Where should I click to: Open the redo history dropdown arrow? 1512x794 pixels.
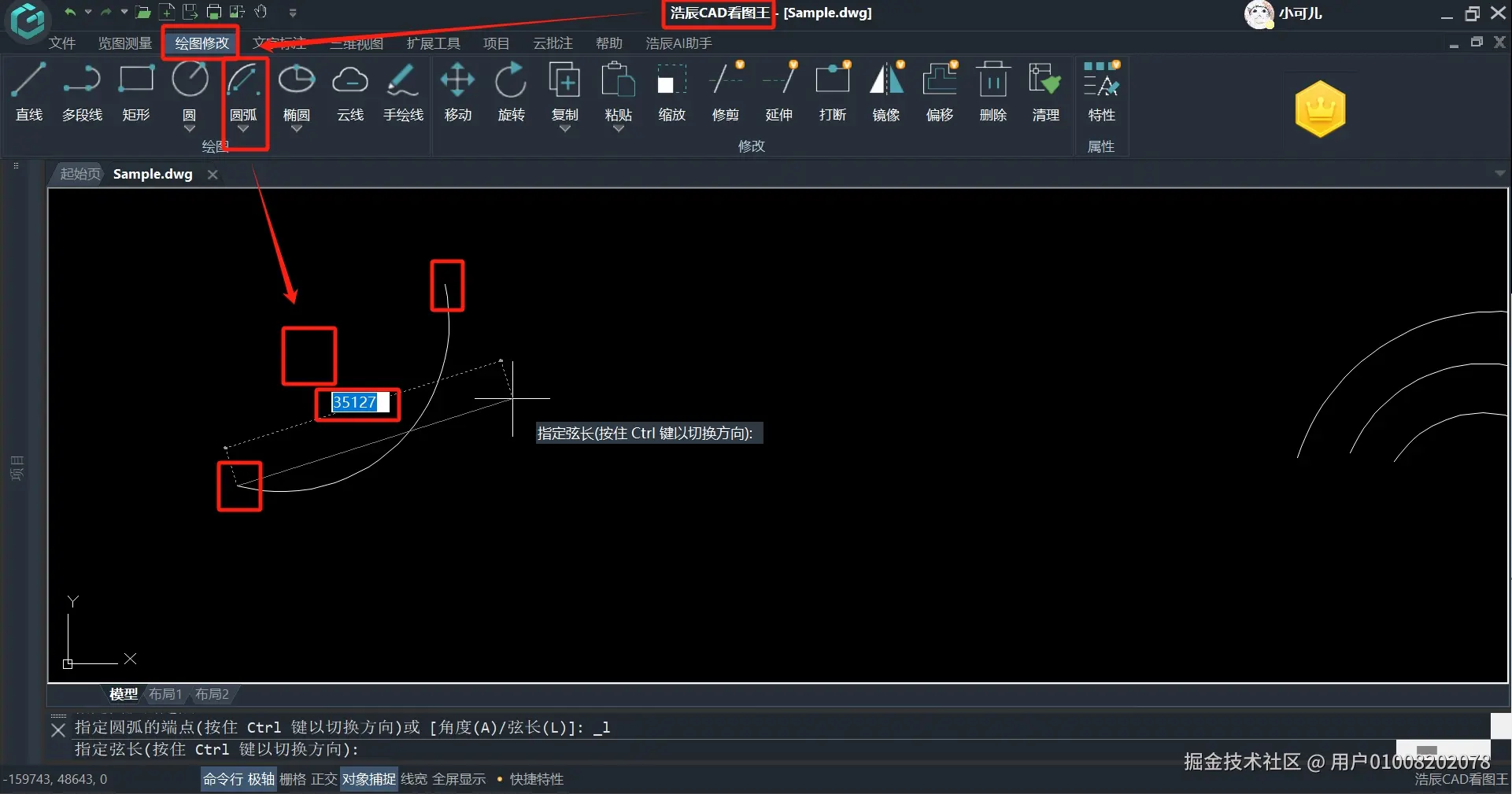[x=124, y=12]
